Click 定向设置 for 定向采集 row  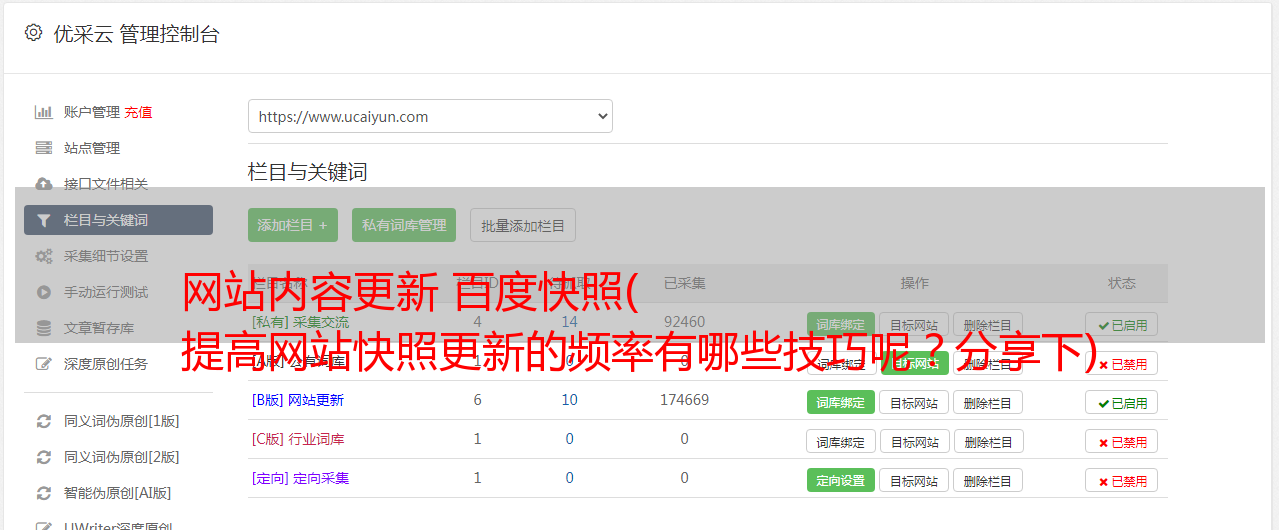[x=841, y=481]
